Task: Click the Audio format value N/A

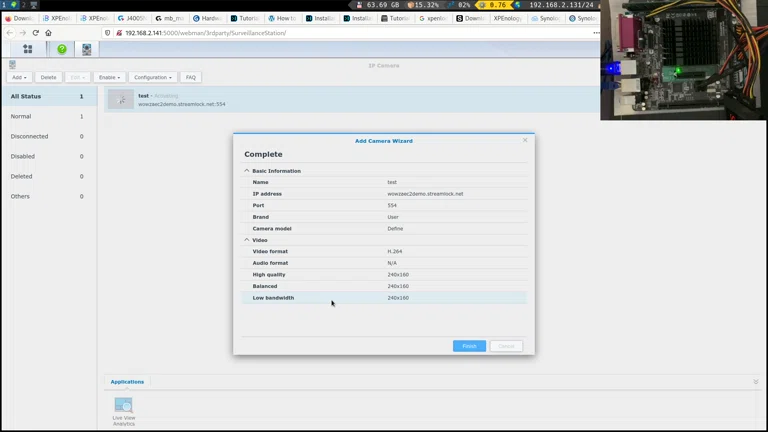Action: click(x=392, y=263)
